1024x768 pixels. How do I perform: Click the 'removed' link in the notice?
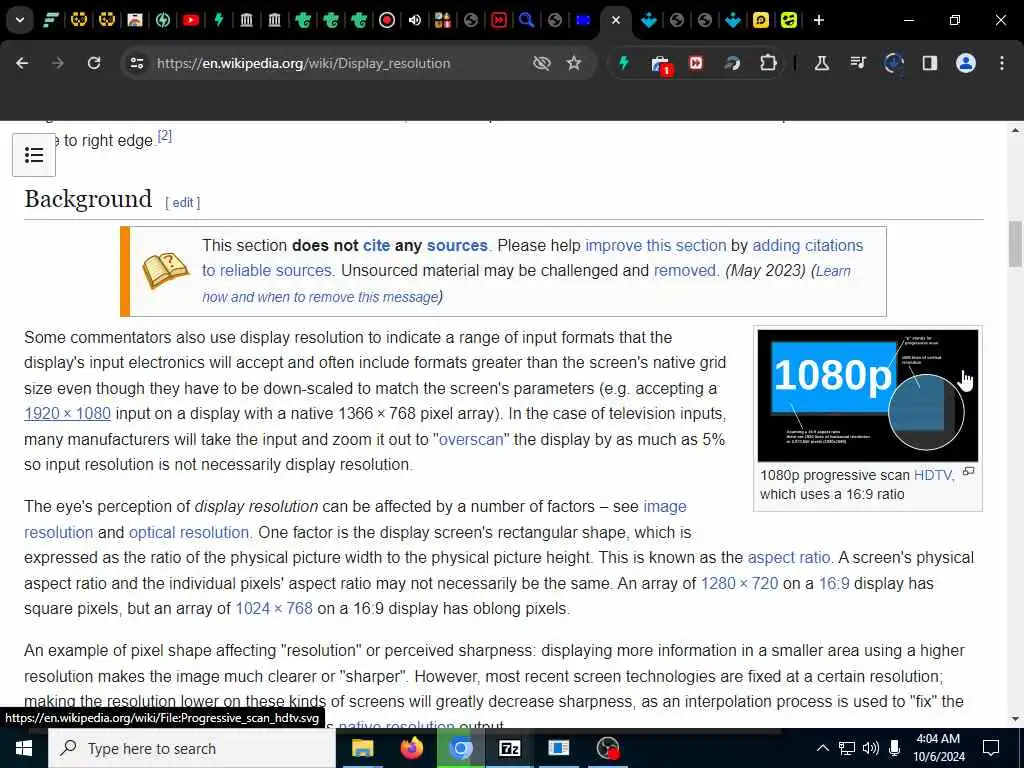pyautogui.click(x=686, y=270)
